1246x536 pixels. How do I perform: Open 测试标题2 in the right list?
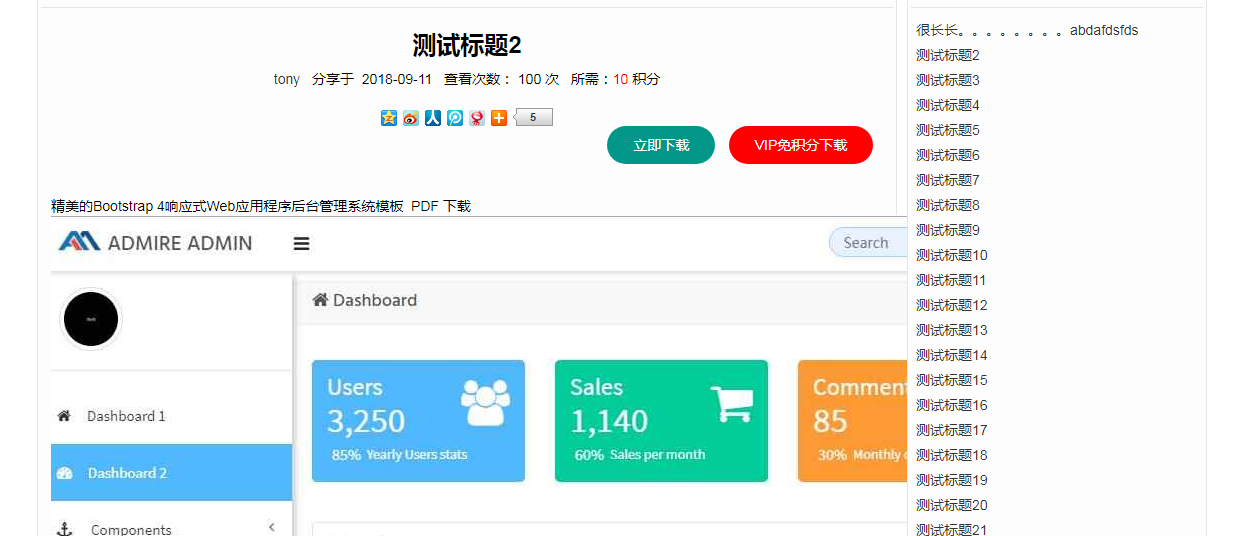coord(948,55)
